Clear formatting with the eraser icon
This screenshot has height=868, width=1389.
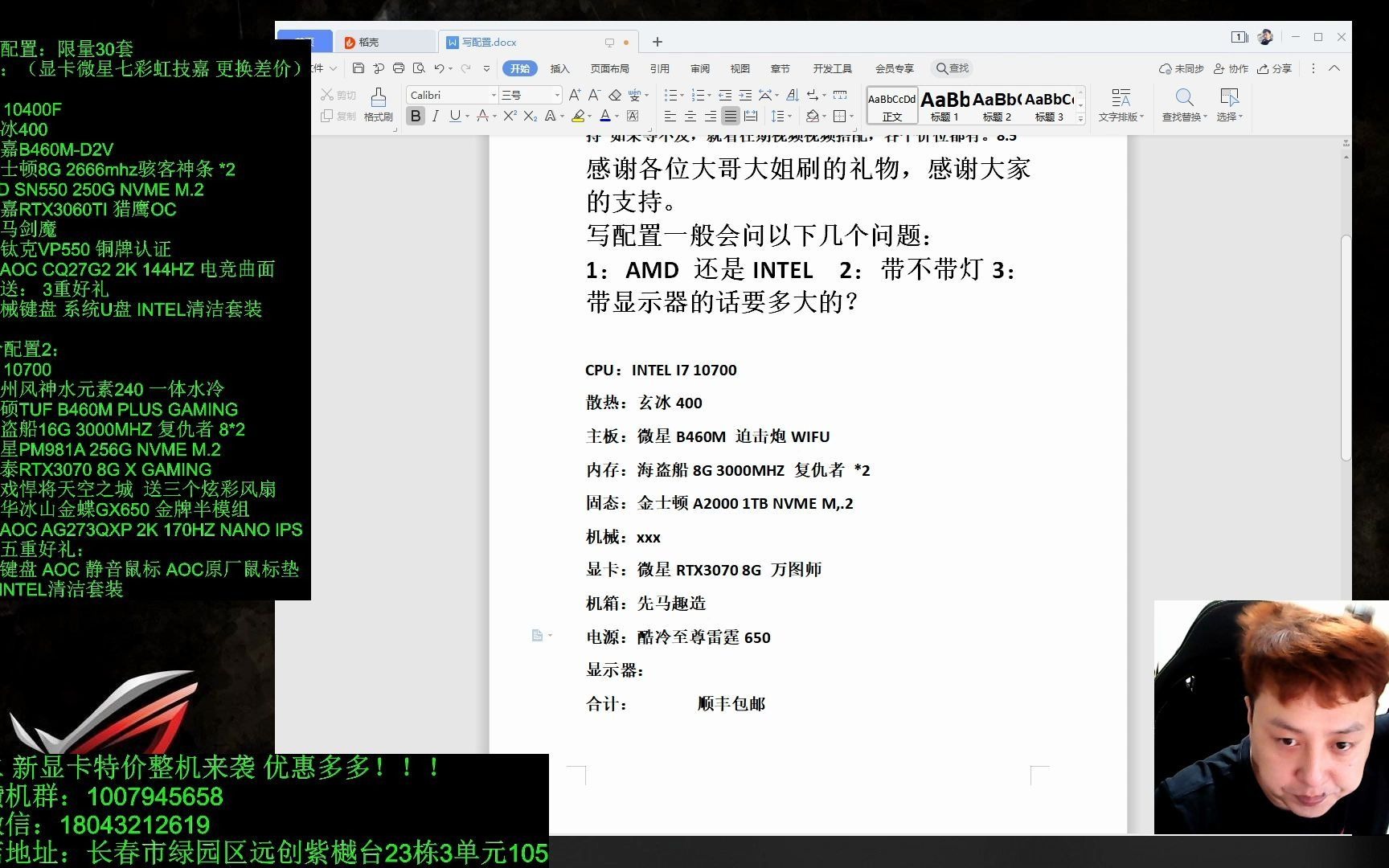pyautogui.click(x=615, y=95)
